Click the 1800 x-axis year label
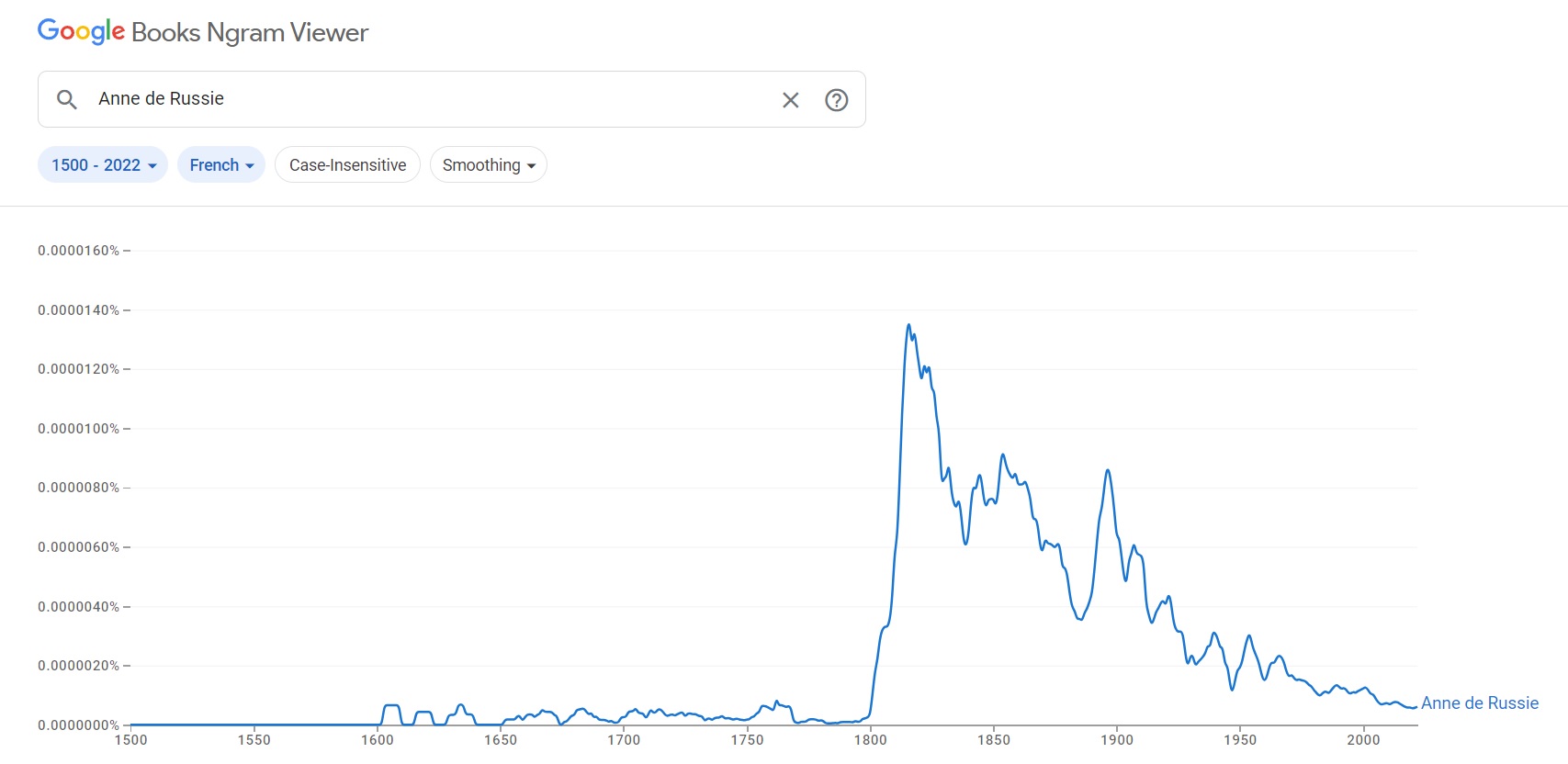This screenshot has height=764, width=1568. pyautogui.click(x=870, y=740)
